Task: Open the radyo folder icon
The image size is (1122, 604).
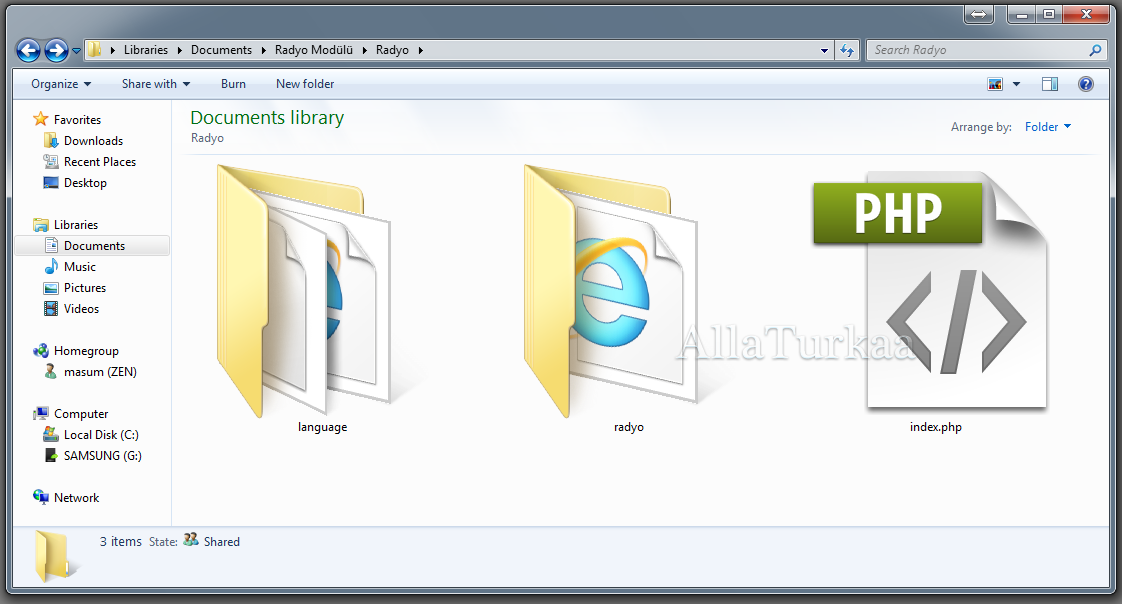Action: point(612,290)
